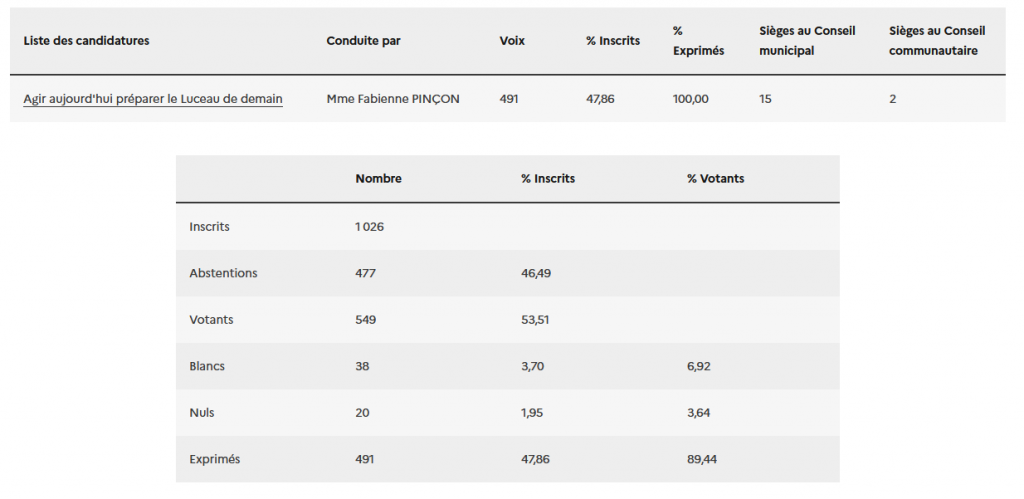Click the Exprimés row label
This screenshot has width=1024, height=499.
click(x=214, y=460)
